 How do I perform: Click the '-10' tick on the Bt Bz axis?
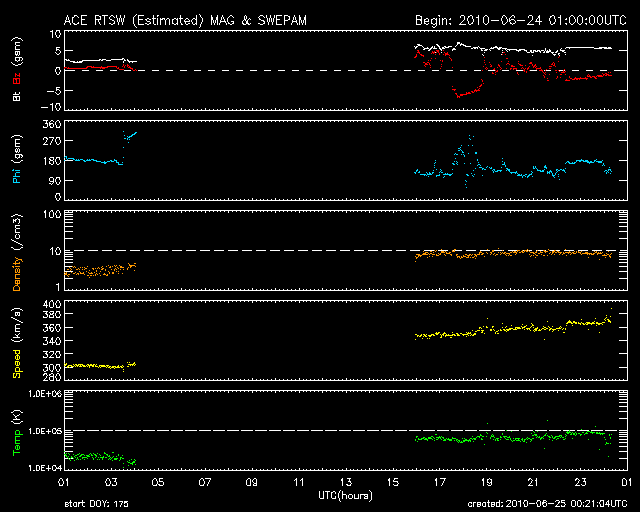pyautogui.click(x=51, y=107)
